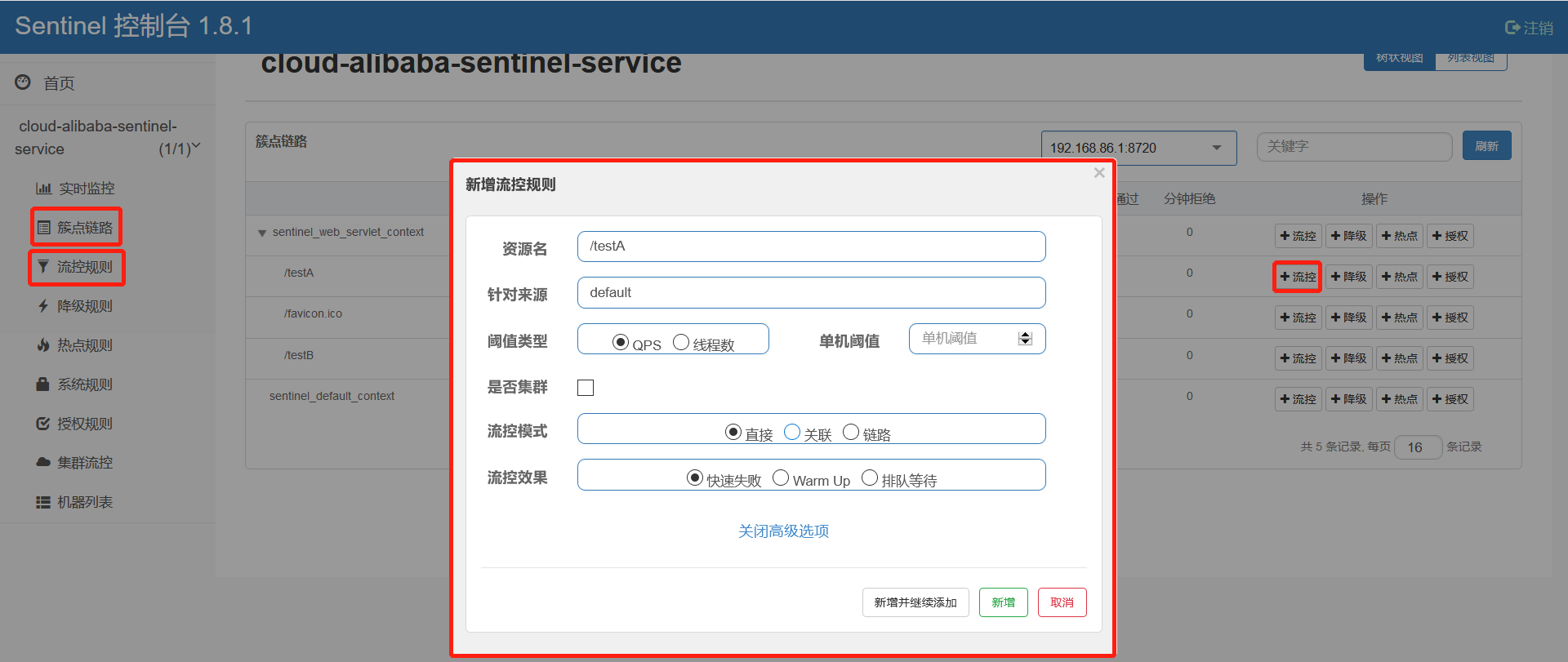
Task: Open 系统规则 sidebar menu item
Action: (x=85, y=384)
